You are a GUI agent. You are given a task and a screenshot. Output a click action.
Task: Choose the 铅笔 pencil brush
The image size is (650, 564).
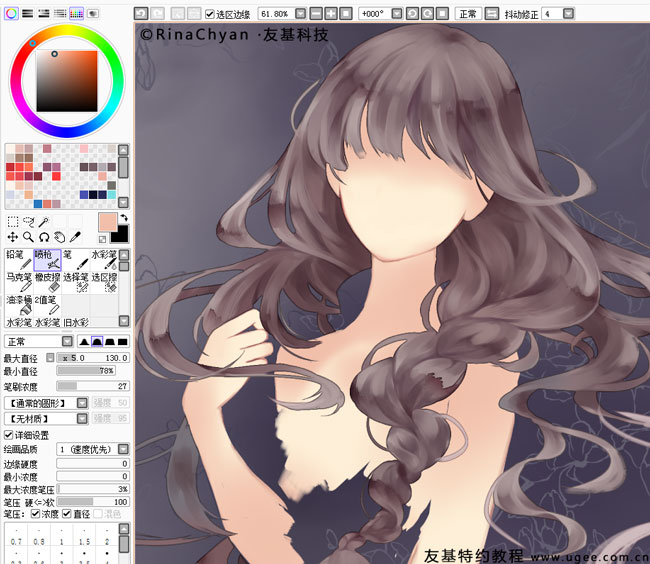click(19, 260)
